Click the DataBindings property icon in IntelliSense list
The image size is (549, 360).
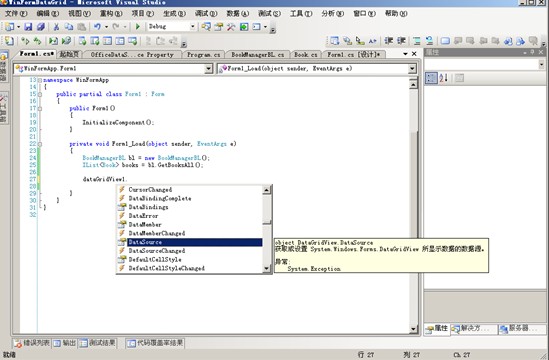click(x=121, y=207)
